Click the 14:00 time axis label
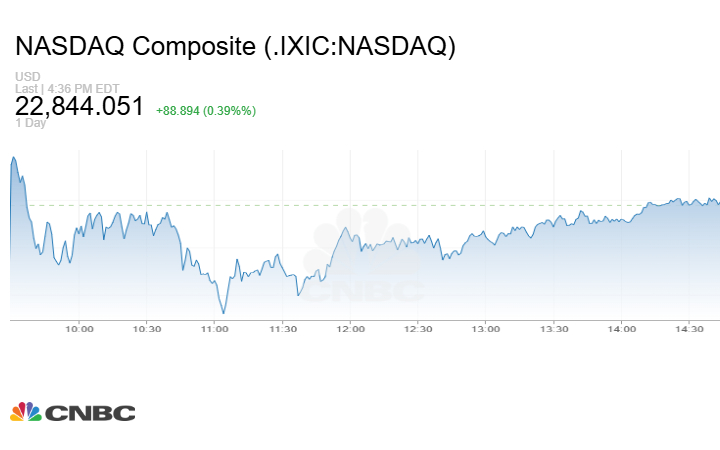Screen dimensions: 720x450 (621, 329)
